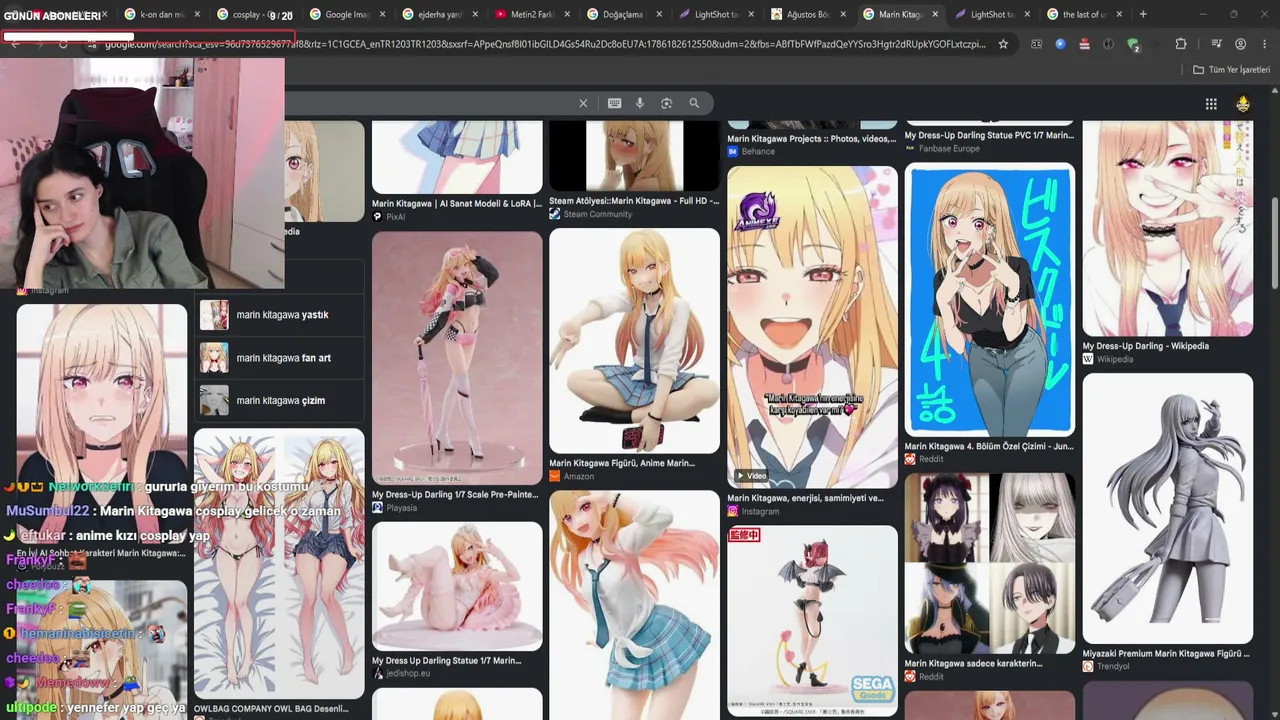Image resolution: width=1280 pixels, height=720 pixels.
Task: Open 'Miyazaki Premium Marin Kitagawa Figürü' link
Action: [1167, 653]
